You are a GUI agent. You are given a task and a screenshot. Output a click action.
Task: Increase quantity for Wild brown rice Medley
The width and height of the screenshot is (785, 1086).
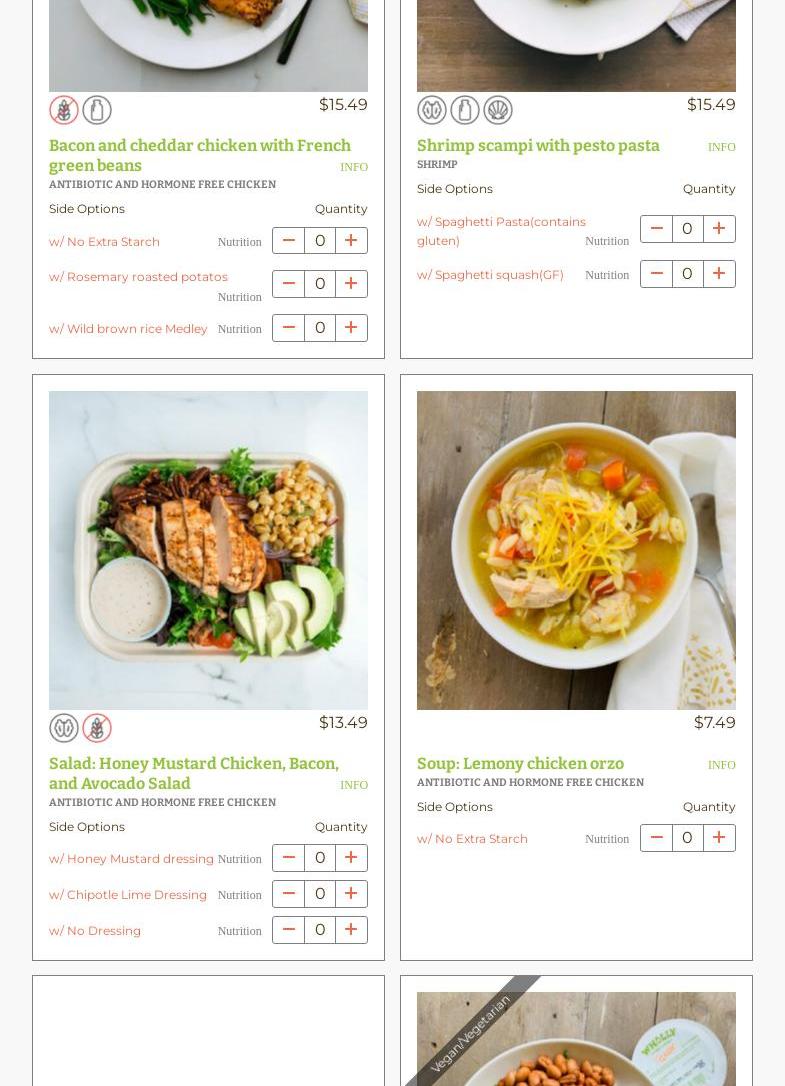(351, 328)
